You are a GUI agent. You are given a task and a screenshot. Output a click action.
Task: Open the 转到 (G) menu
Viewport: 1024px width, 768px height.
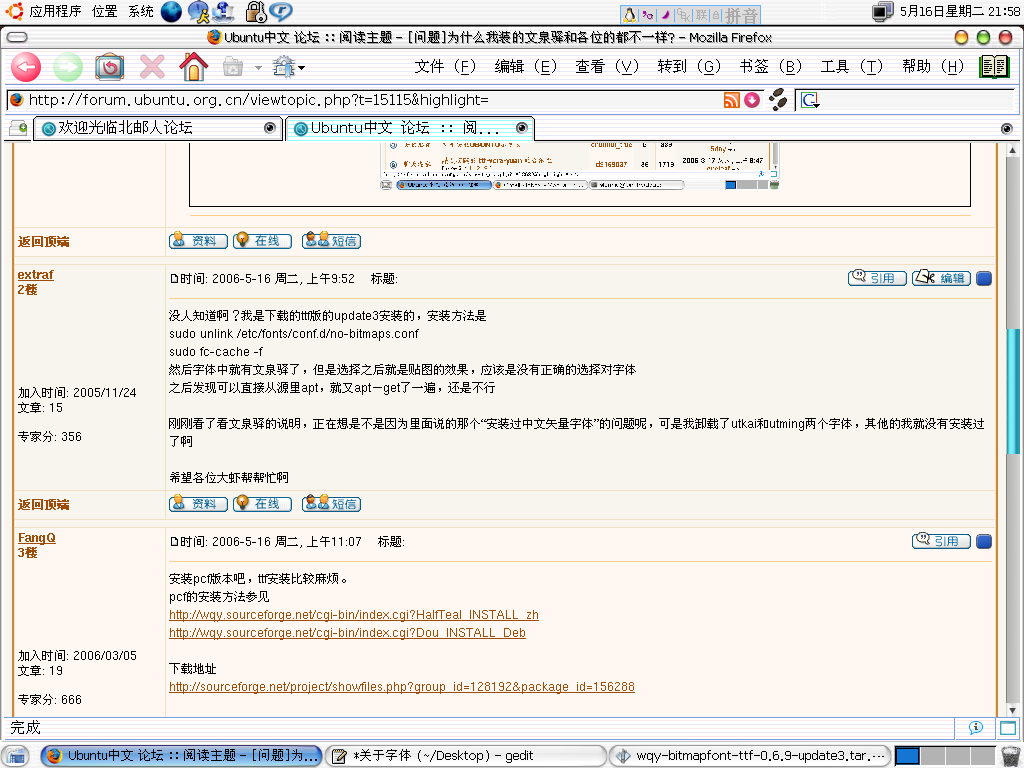[x=689, y=66]
